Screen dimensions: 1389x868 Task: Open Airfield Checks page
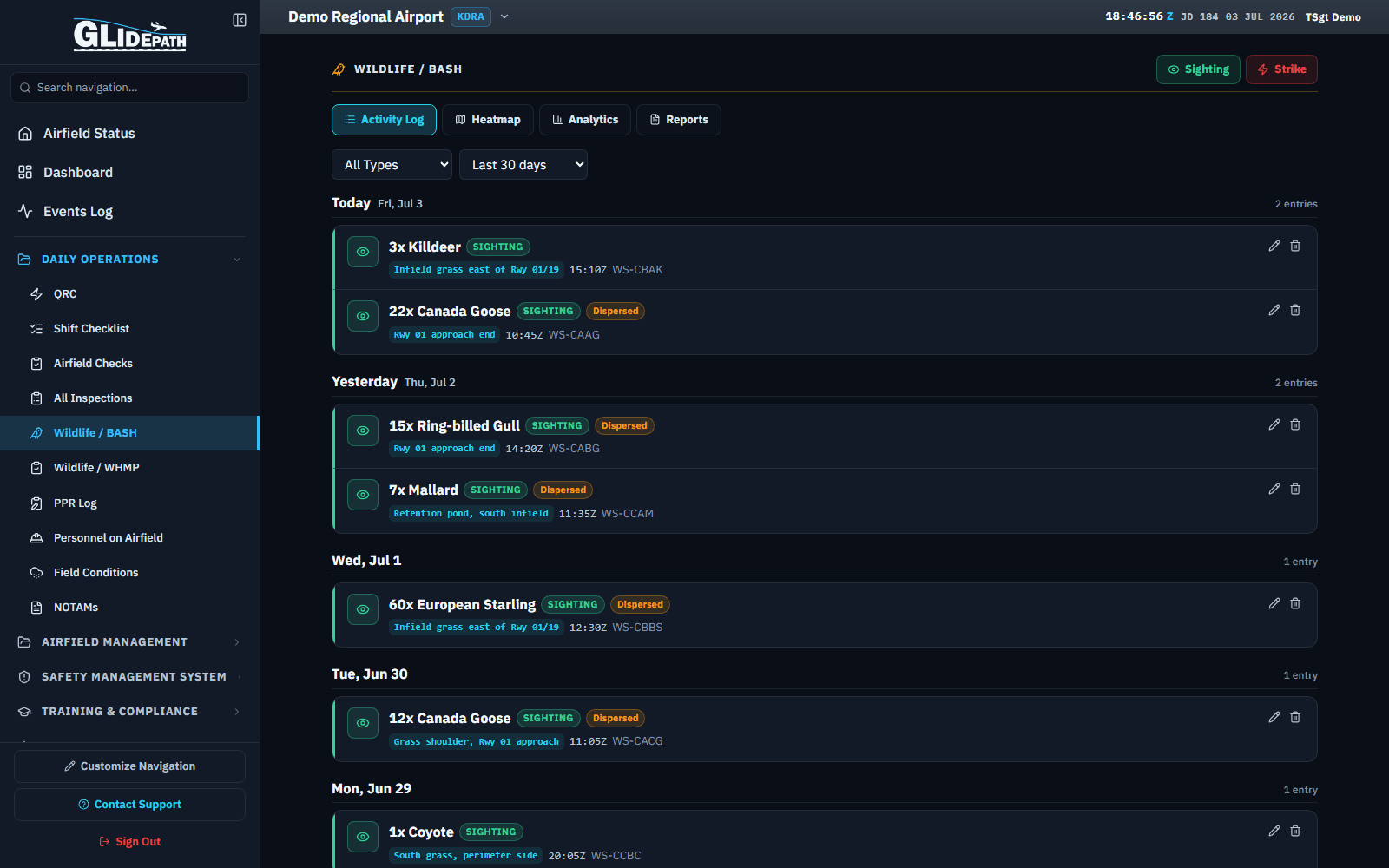point(129,364)
